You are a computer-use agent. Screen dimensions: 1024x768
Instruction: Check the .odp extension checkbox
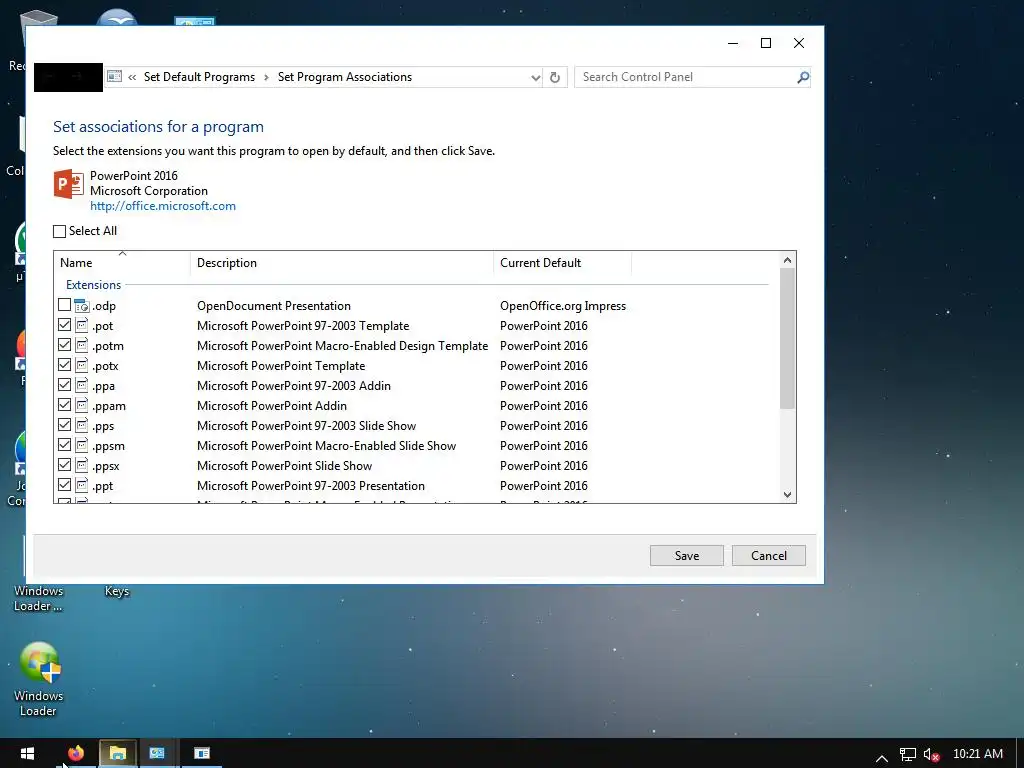(64, 305)
